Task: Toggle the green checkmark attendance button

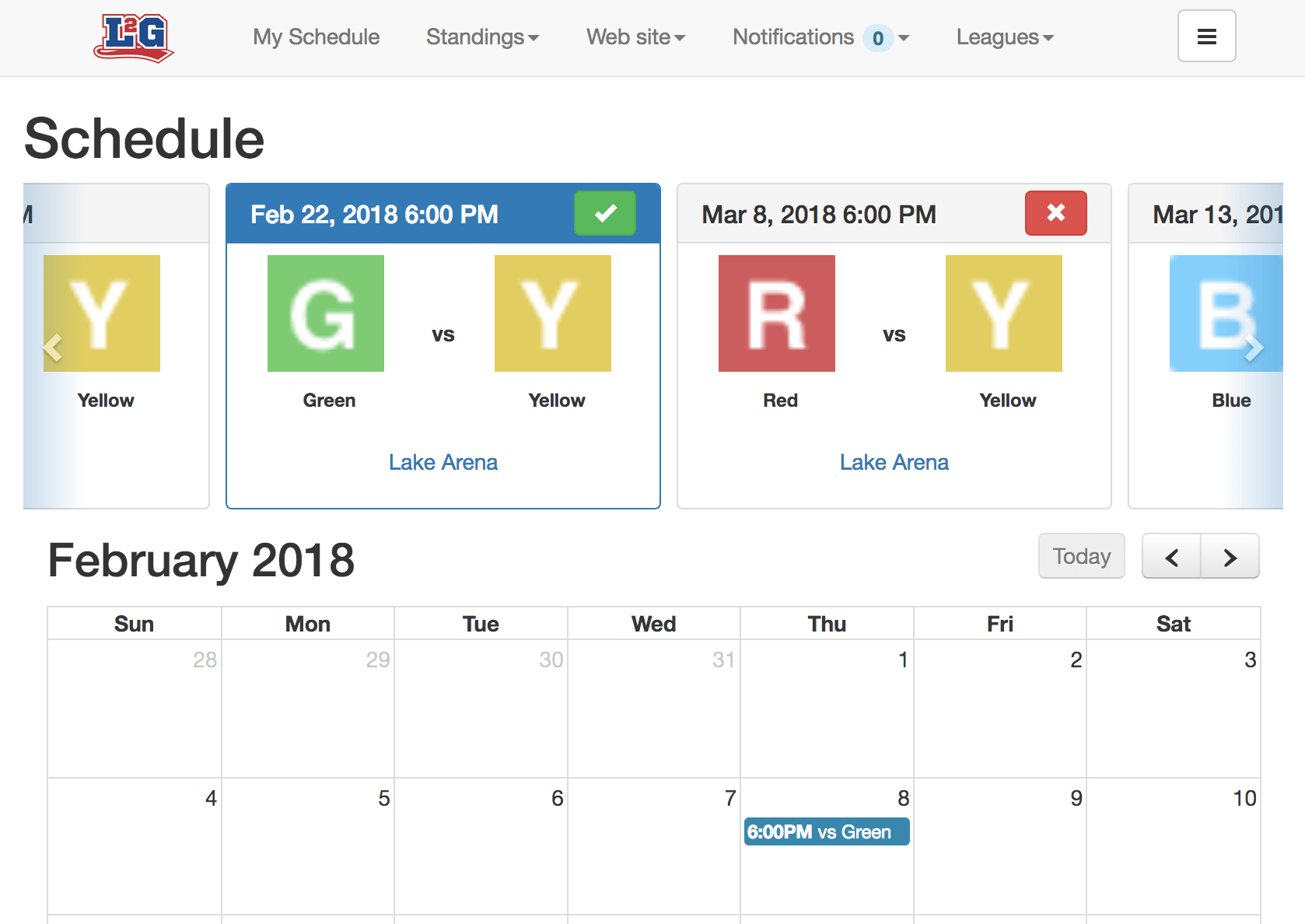Action: click(605, 213)
